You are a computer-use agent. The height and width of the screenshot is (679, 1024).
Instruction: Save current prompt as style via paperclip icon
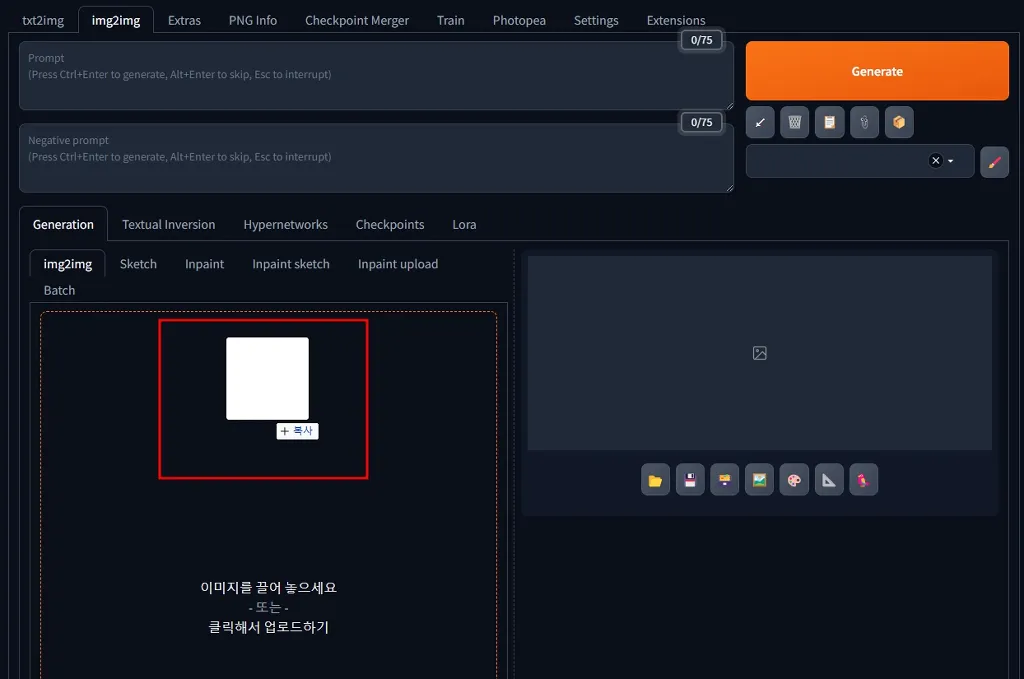point(864,122)
